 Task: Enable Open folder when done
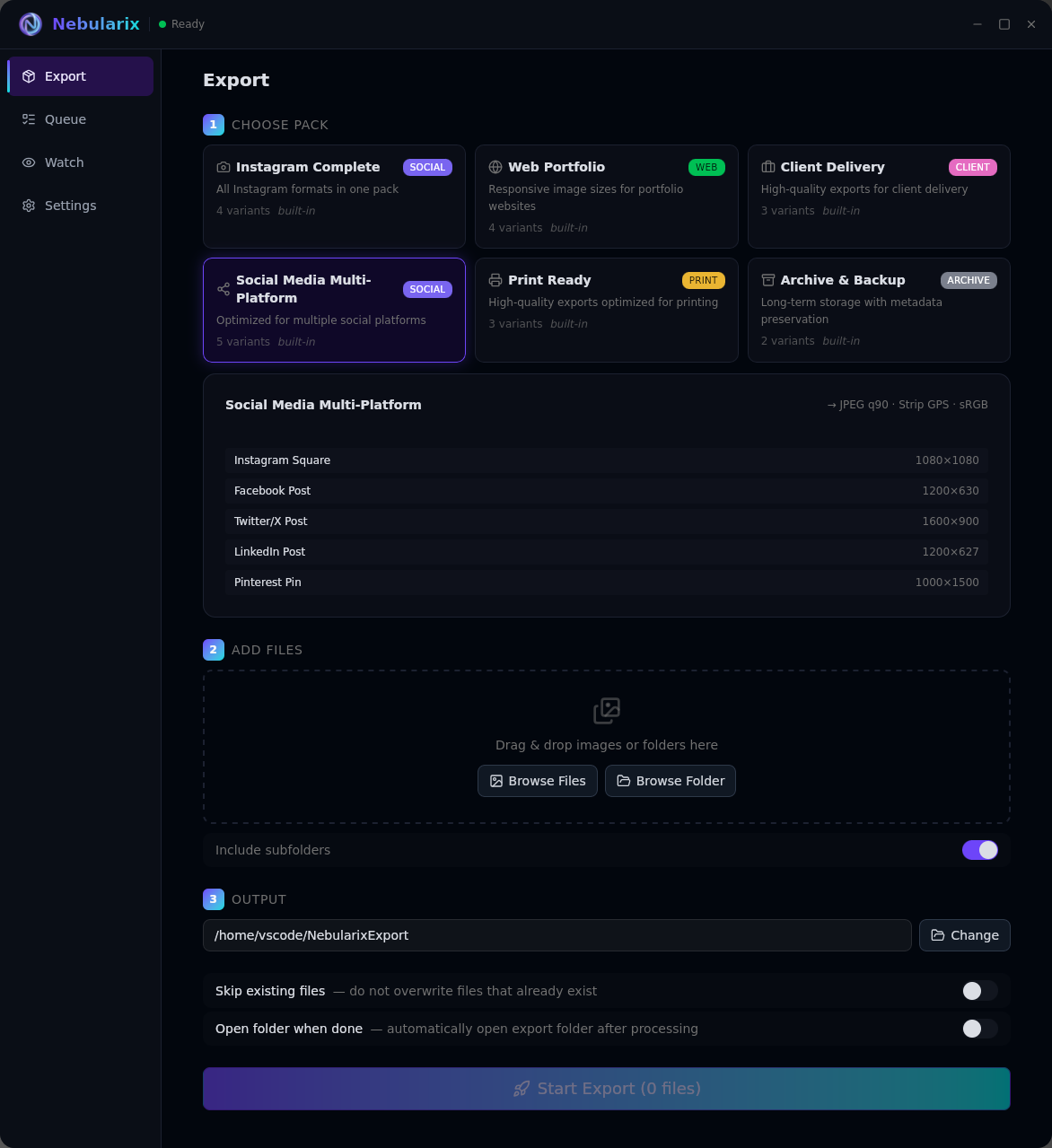979,1029
